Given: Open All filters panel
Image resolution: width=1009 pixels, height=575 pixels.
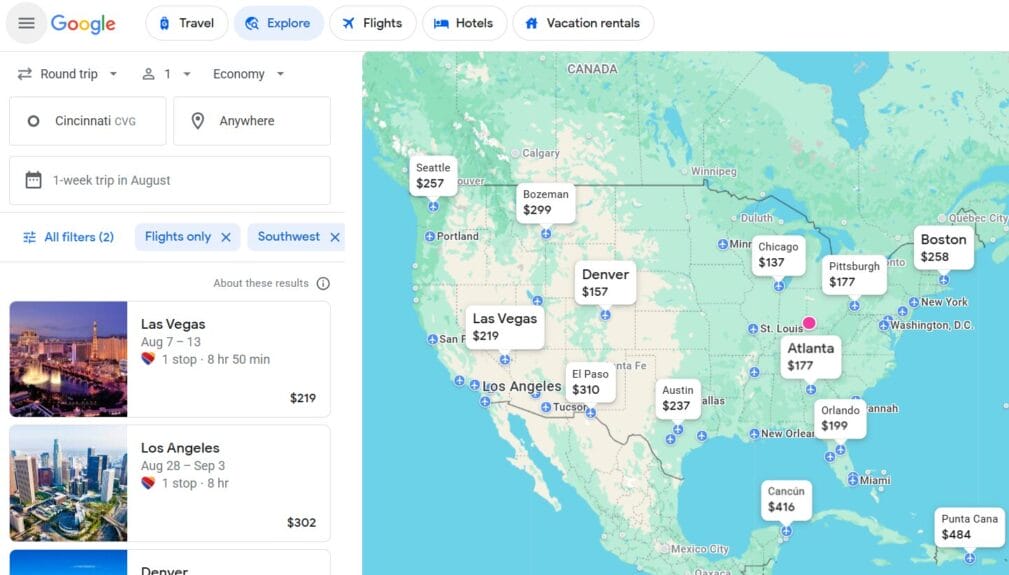Looking at the screenshot, I should pyautogui.click(x=68, y=237).
